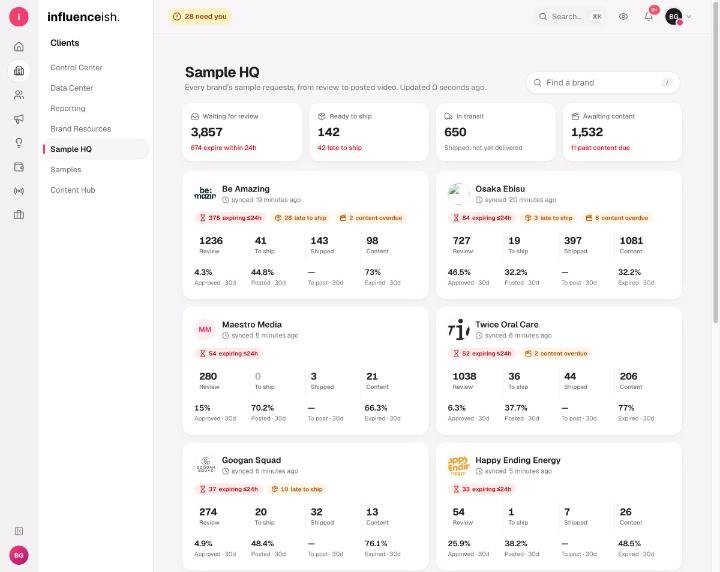Click the broadcast signal icon
The height and width of the screenshot is (572, 720).
(19, 191)
